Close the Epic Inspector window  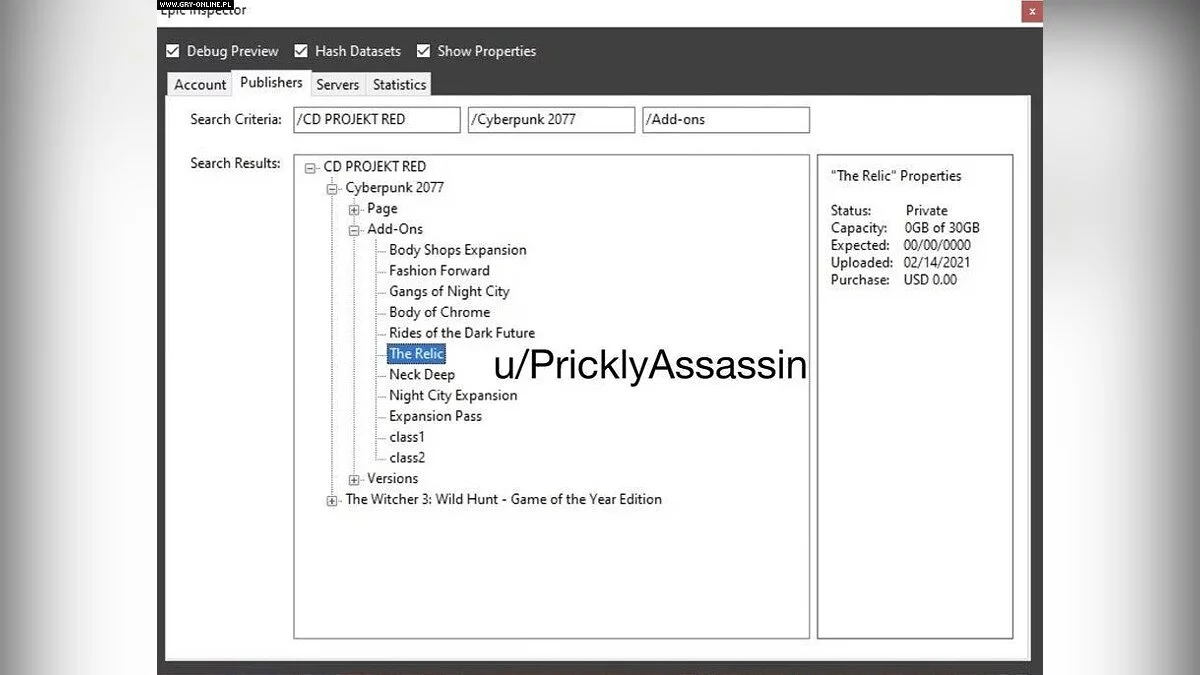[1032, 11]
